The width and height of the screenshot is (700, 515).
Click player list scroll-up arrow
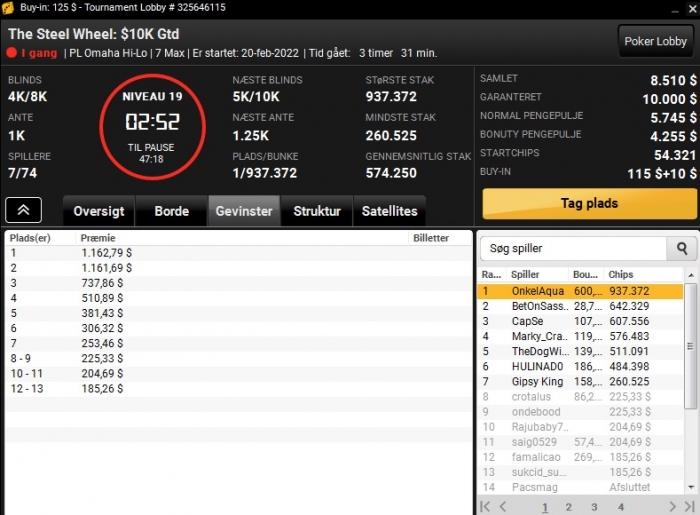point(691,275)
